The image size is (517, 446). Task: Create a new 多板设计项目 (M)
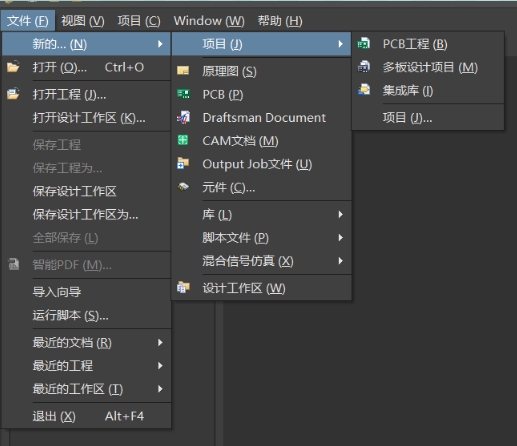pyautogui.click(x=428, y=67)
